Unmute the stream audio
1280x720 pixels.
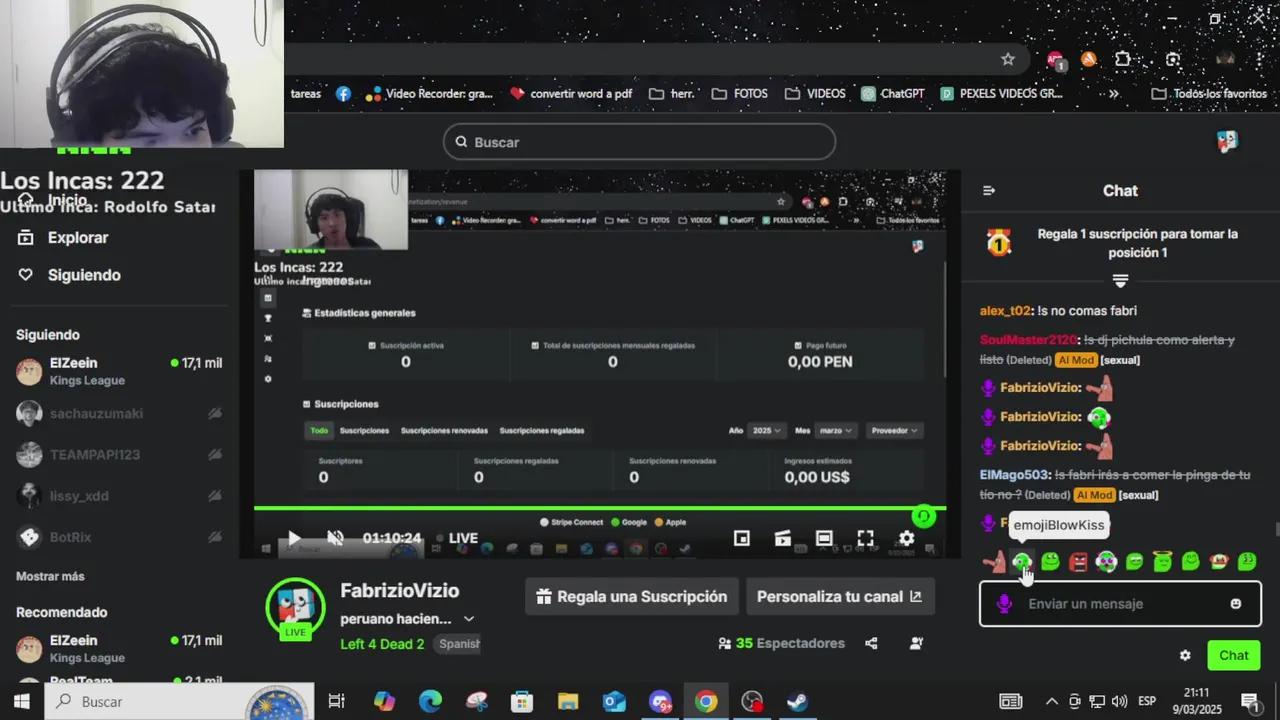(x=336, y=538)
